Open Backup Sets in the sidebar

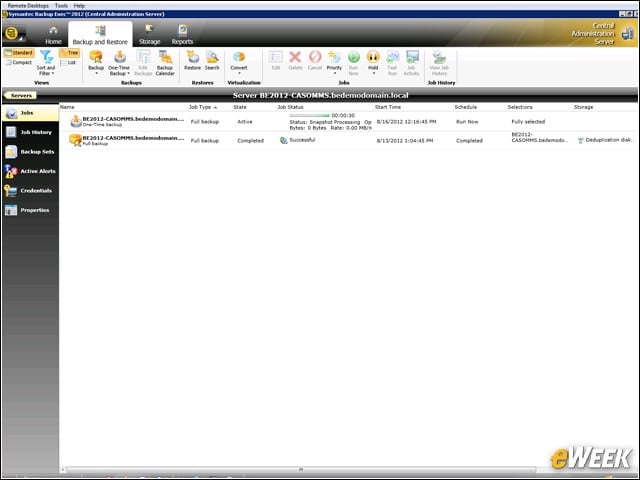pyautogui.click(x=30, y=152)
